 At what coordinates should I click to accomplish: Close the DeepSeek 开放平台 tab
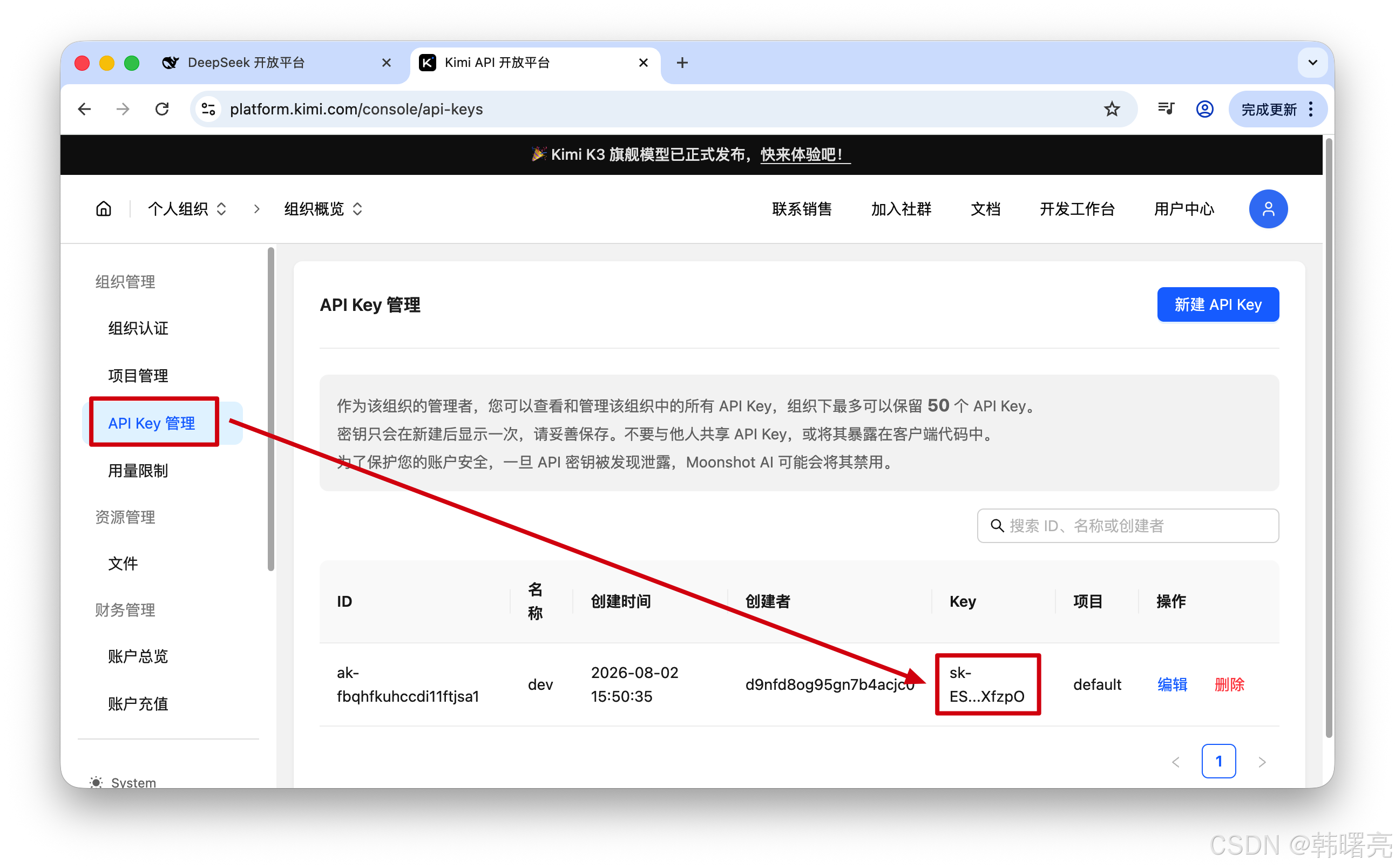[x=387, y=63]
